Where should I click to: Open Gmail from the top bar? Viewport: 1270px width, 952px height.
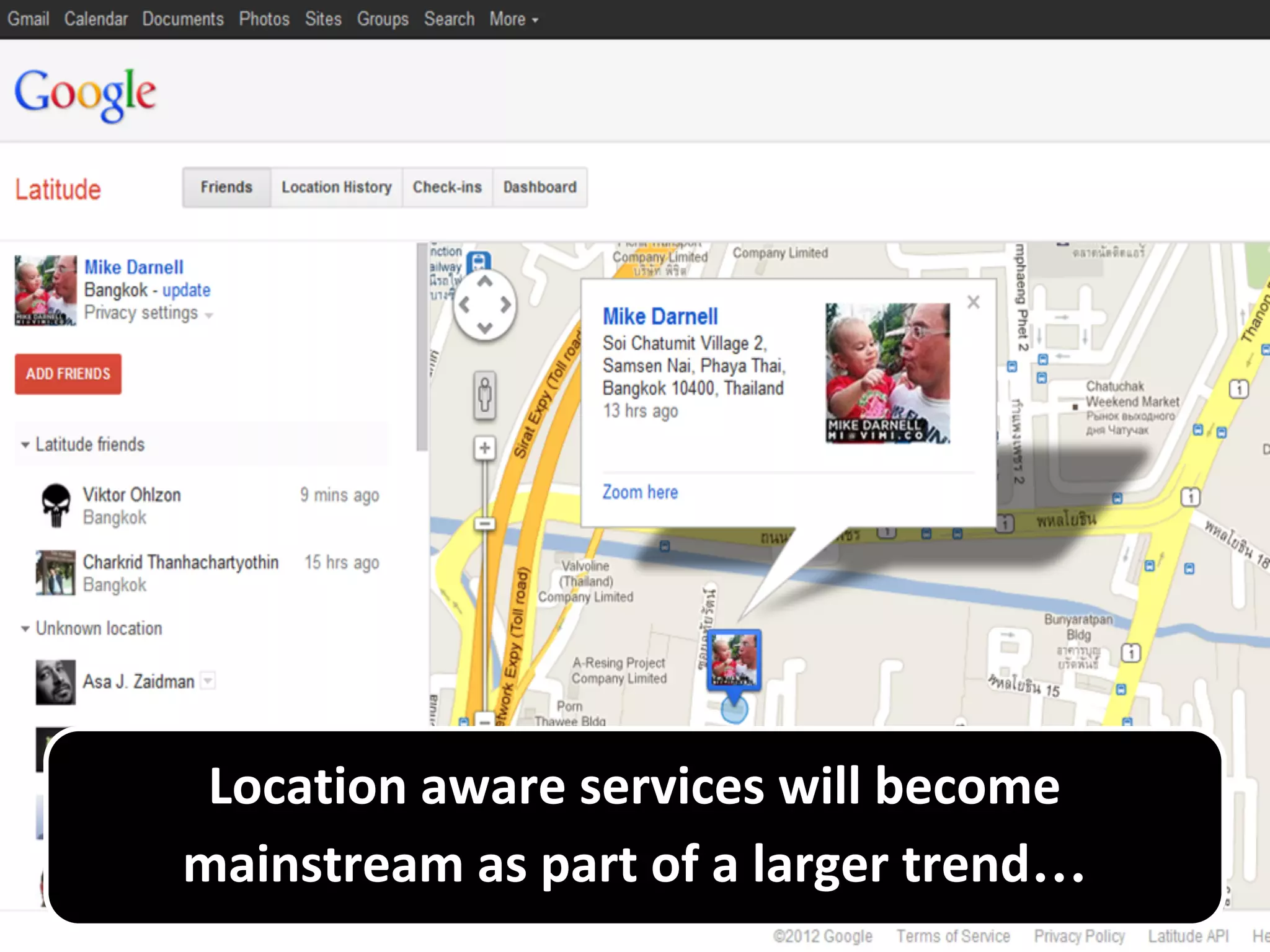point(28,19)
